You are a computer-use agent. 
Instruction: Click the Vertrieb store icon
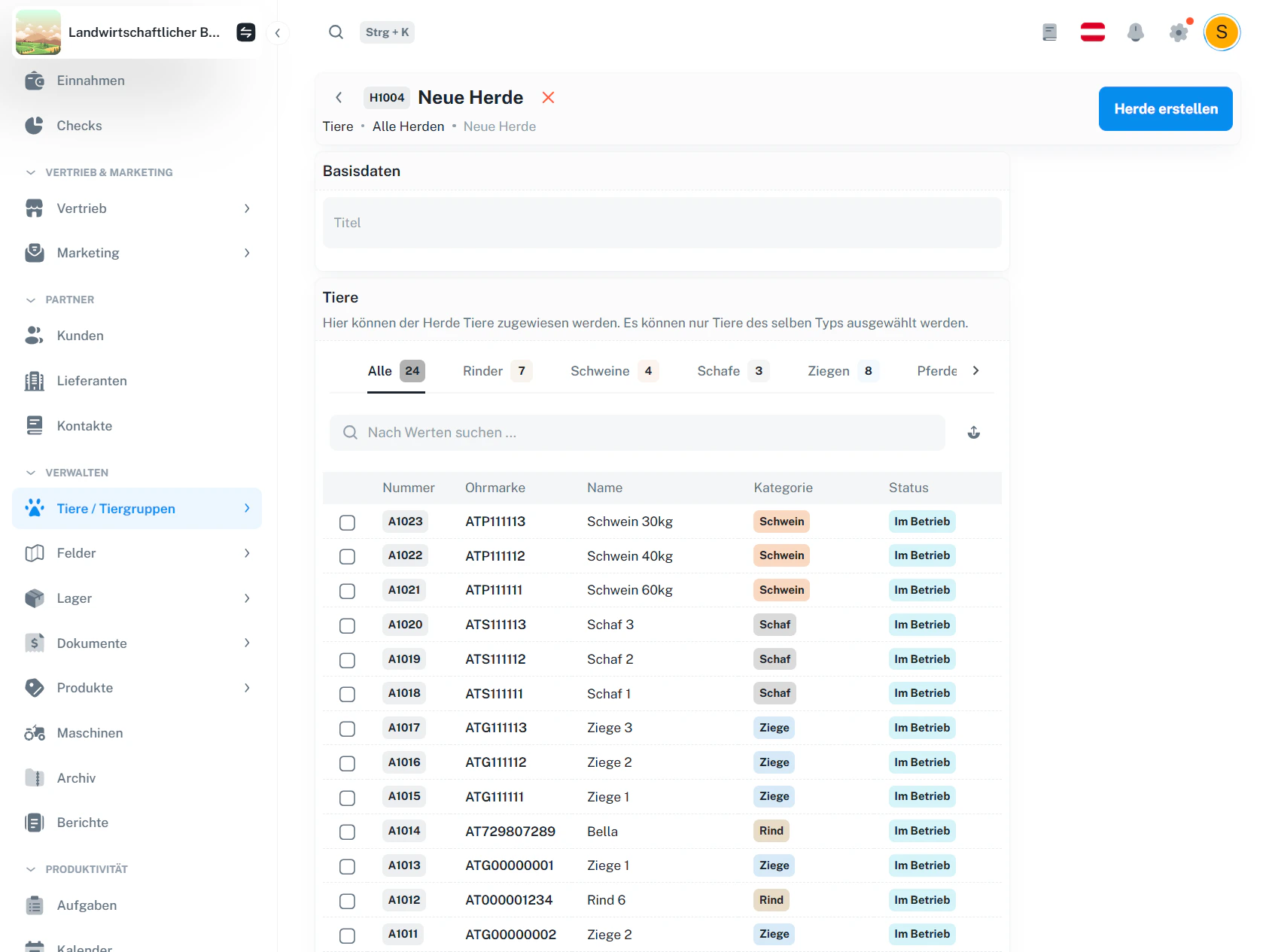click(x=35, y=208)
